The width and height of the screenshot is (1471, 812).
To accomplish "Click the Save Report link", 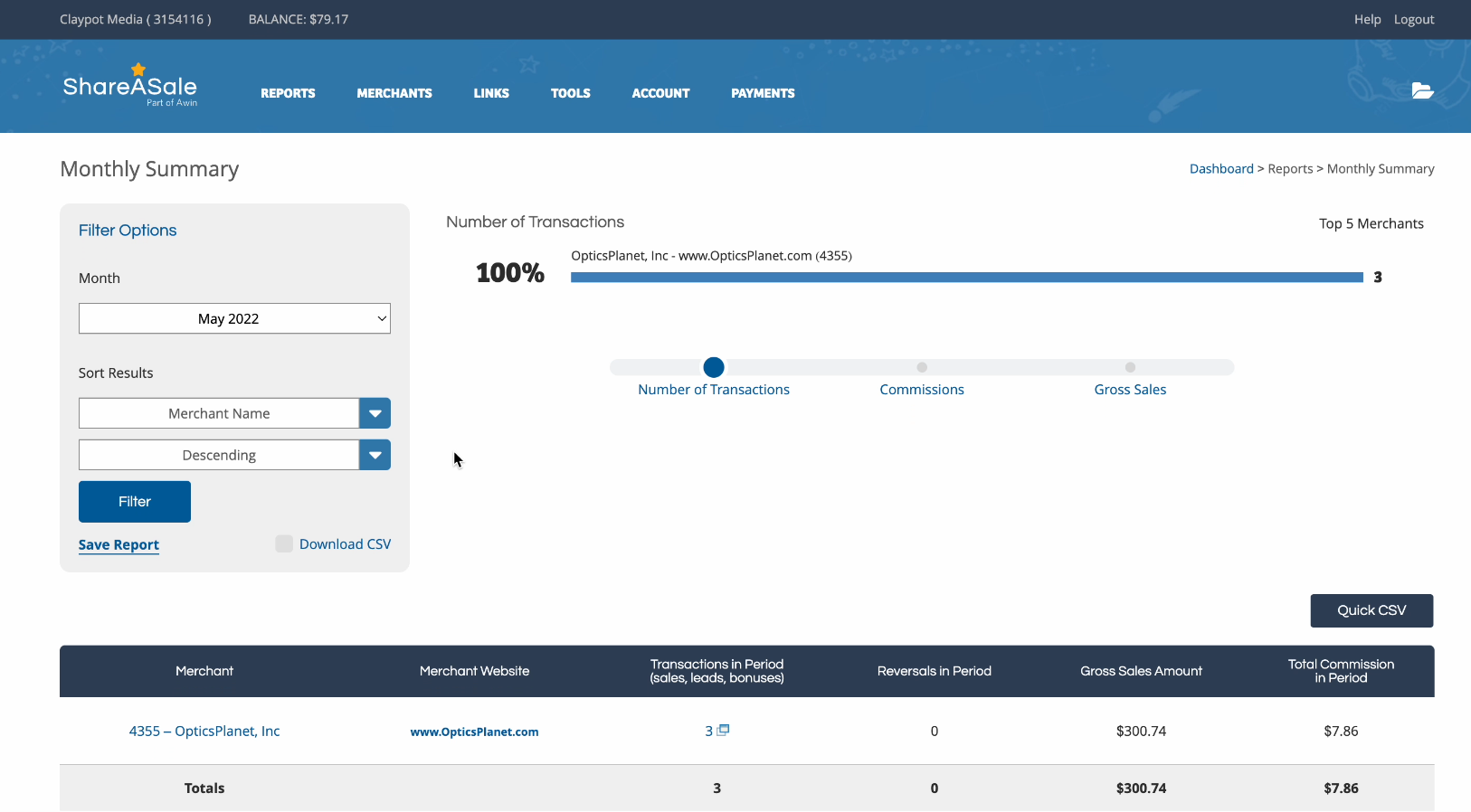I will [119, 544].
